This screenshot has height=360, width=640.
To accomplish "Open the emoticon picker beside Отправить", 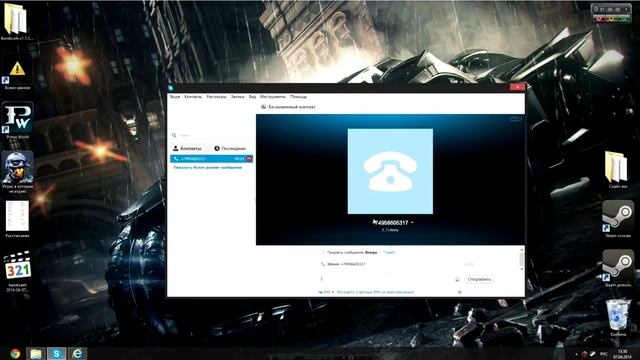I will coord(457,279).
